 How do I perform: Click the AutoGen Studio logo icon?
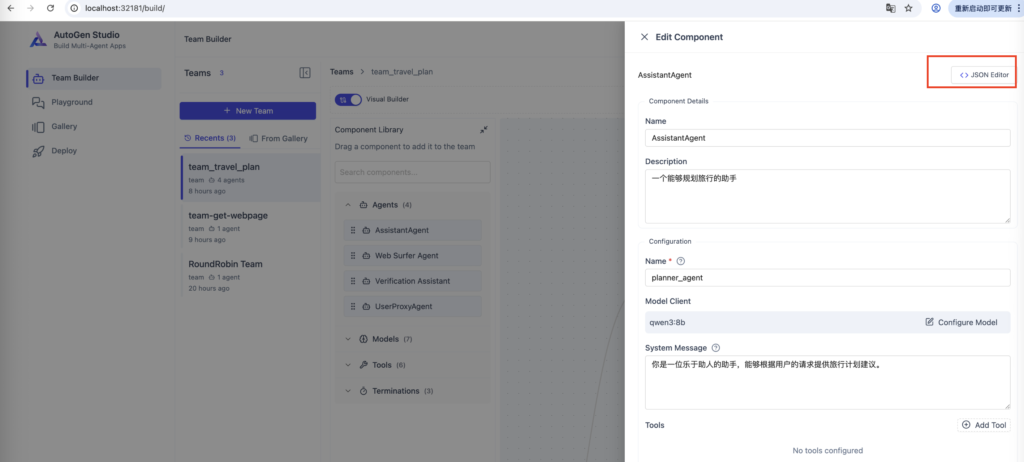click(38, 40)
